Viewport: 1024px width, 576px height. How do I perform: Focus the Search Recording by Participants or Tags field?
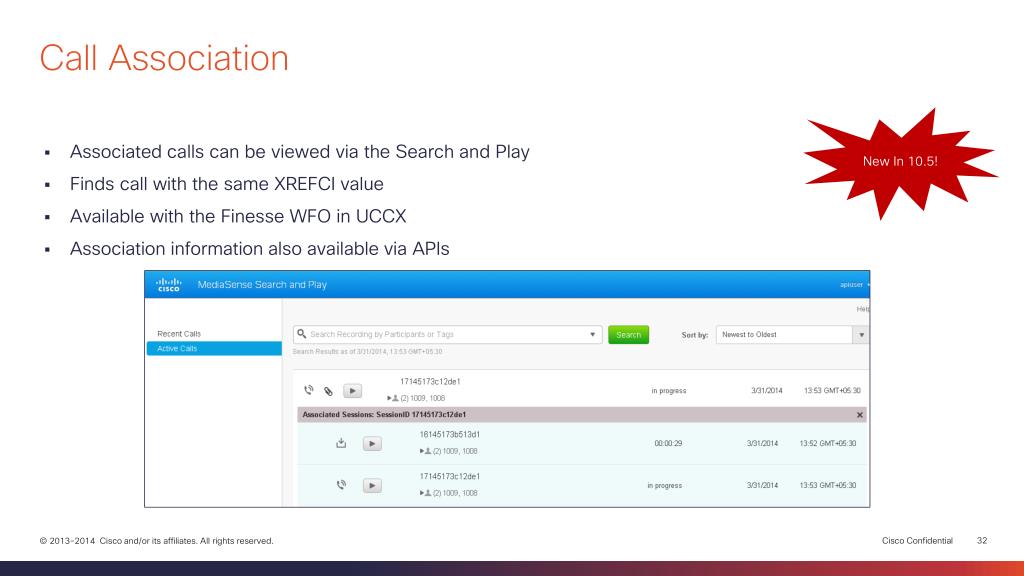coord(447,334)
